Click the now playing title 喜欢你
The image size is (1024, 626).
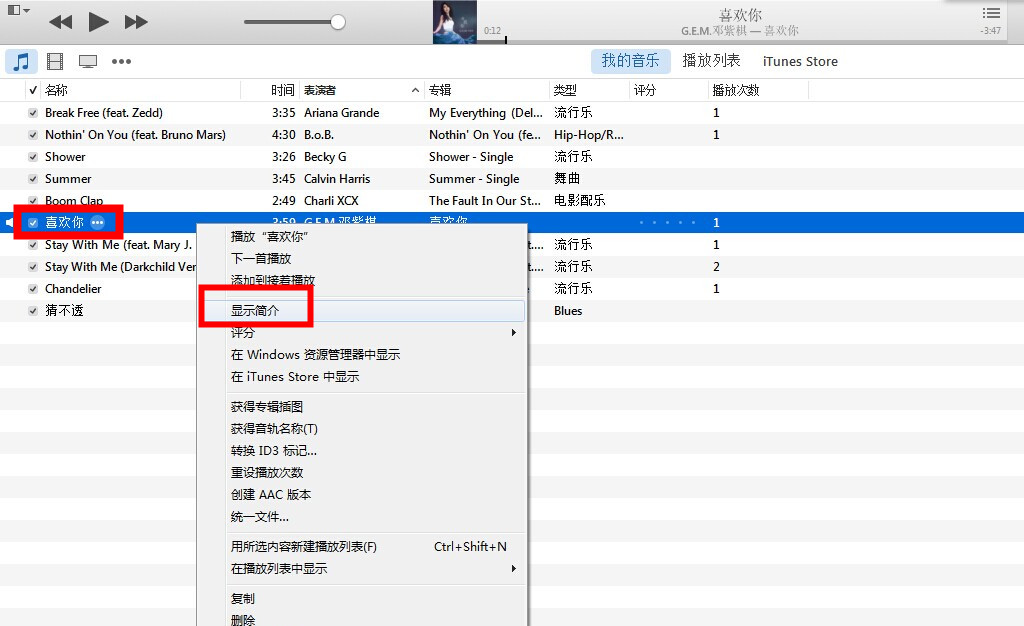pos(740,14)
